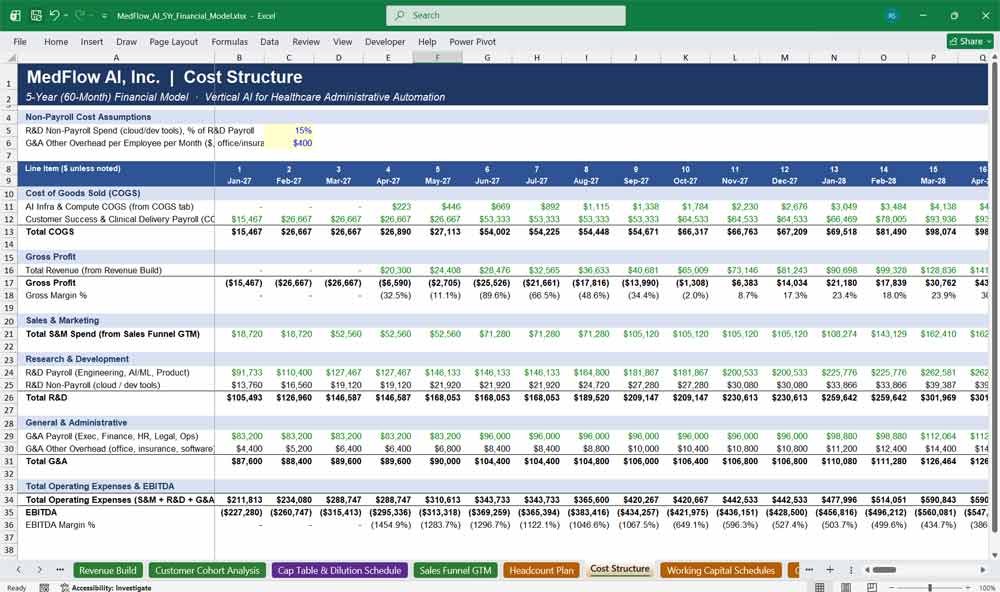Switch to Revenue Build sheet tab

[x=108, y=570]
